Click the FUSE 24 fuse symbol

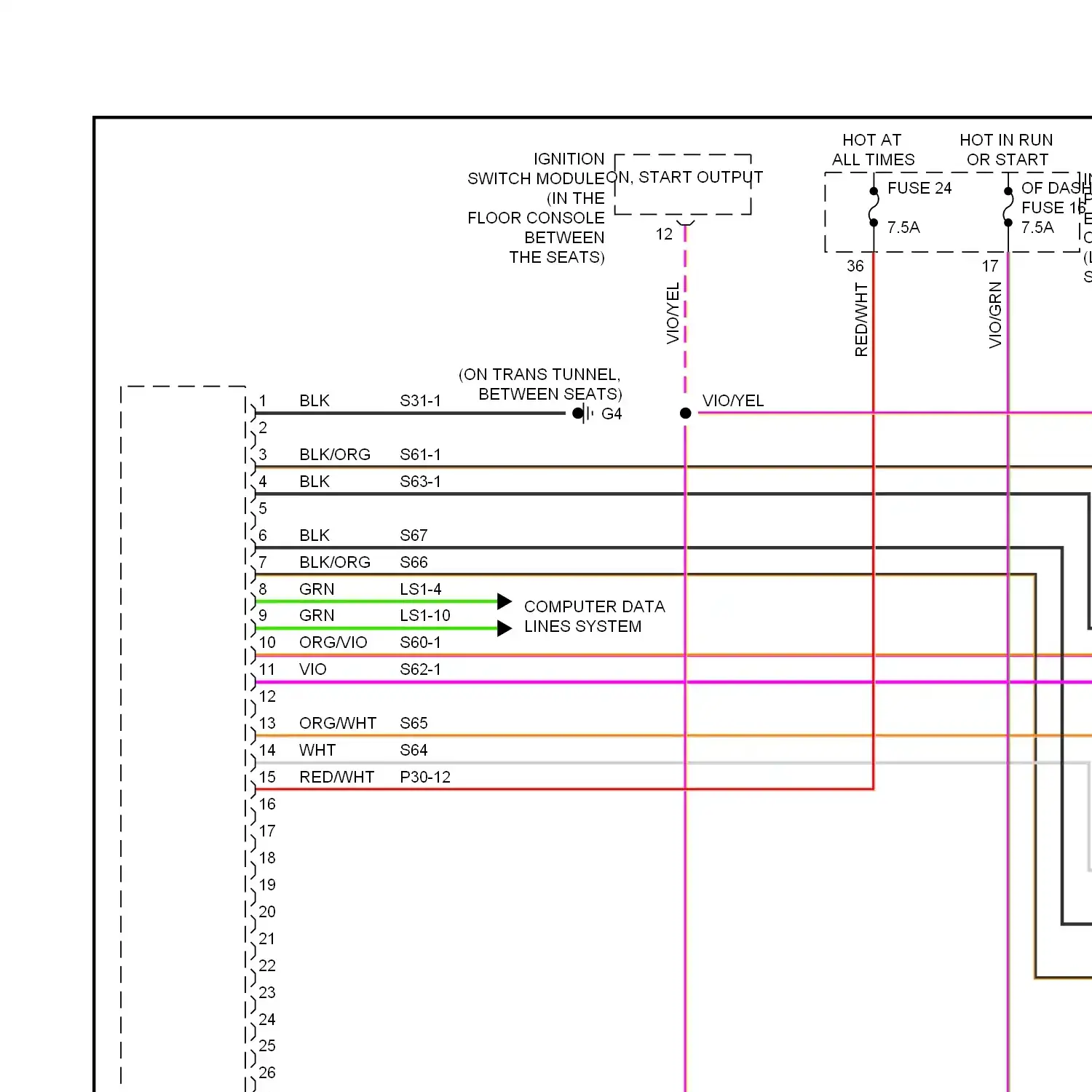click(874, 207)
